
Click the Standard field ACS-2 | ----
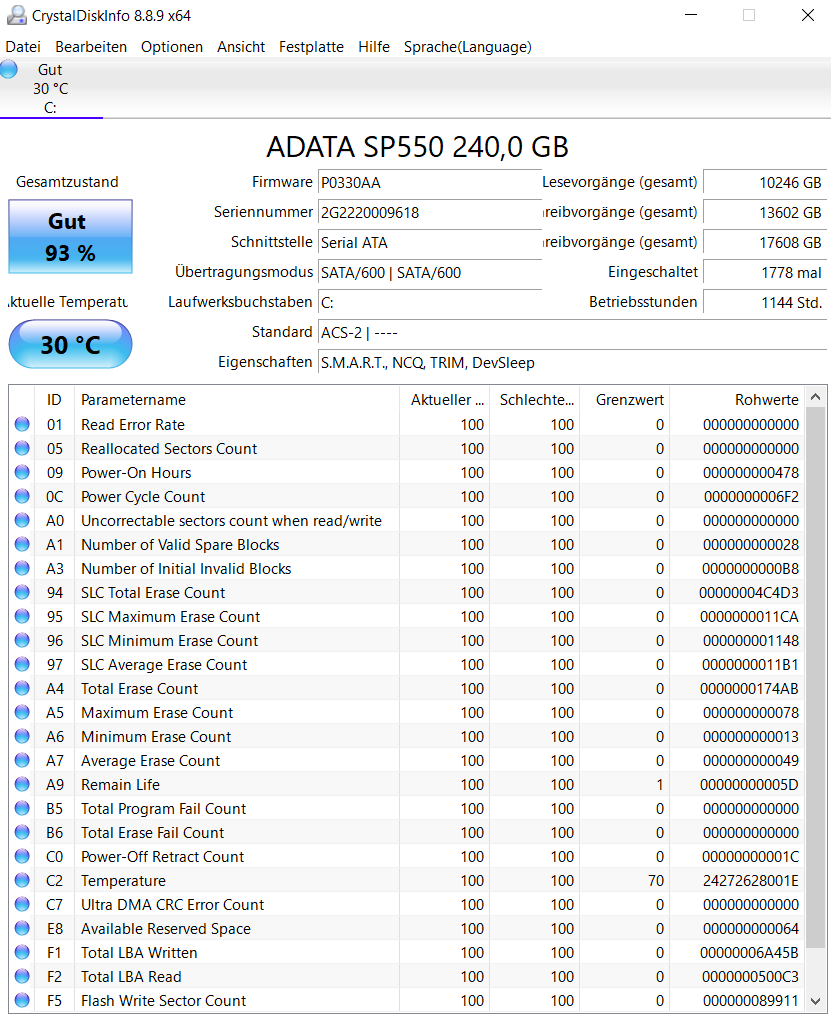coord(572,333)
